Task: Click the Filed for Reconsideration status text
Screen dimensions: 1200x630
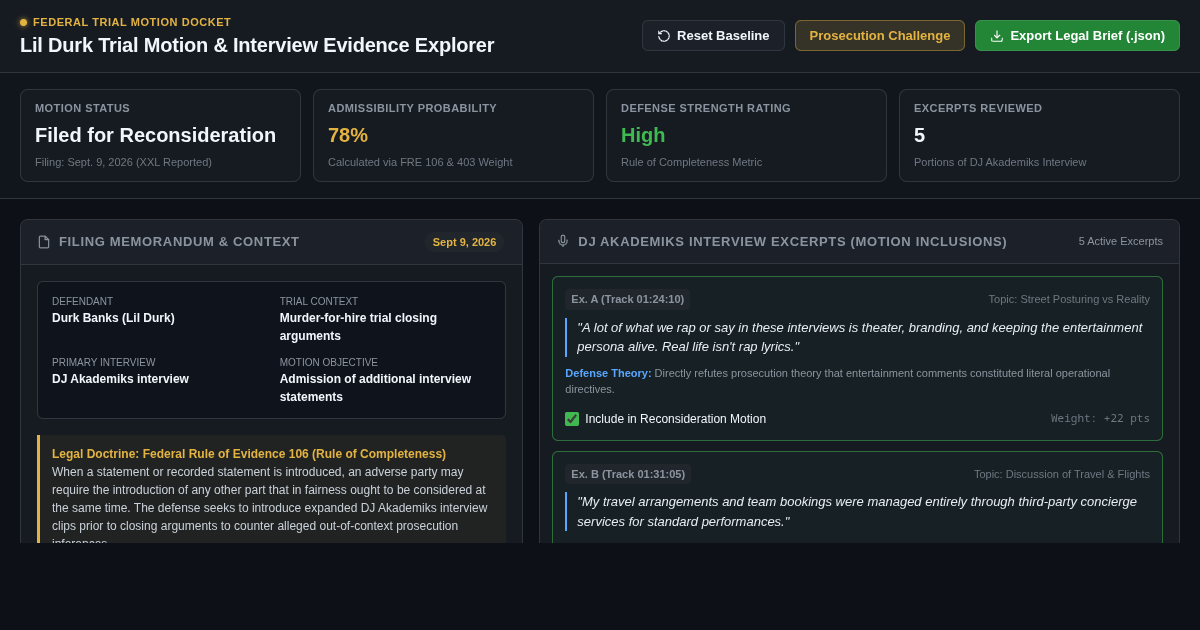Action: coord(155,135)
